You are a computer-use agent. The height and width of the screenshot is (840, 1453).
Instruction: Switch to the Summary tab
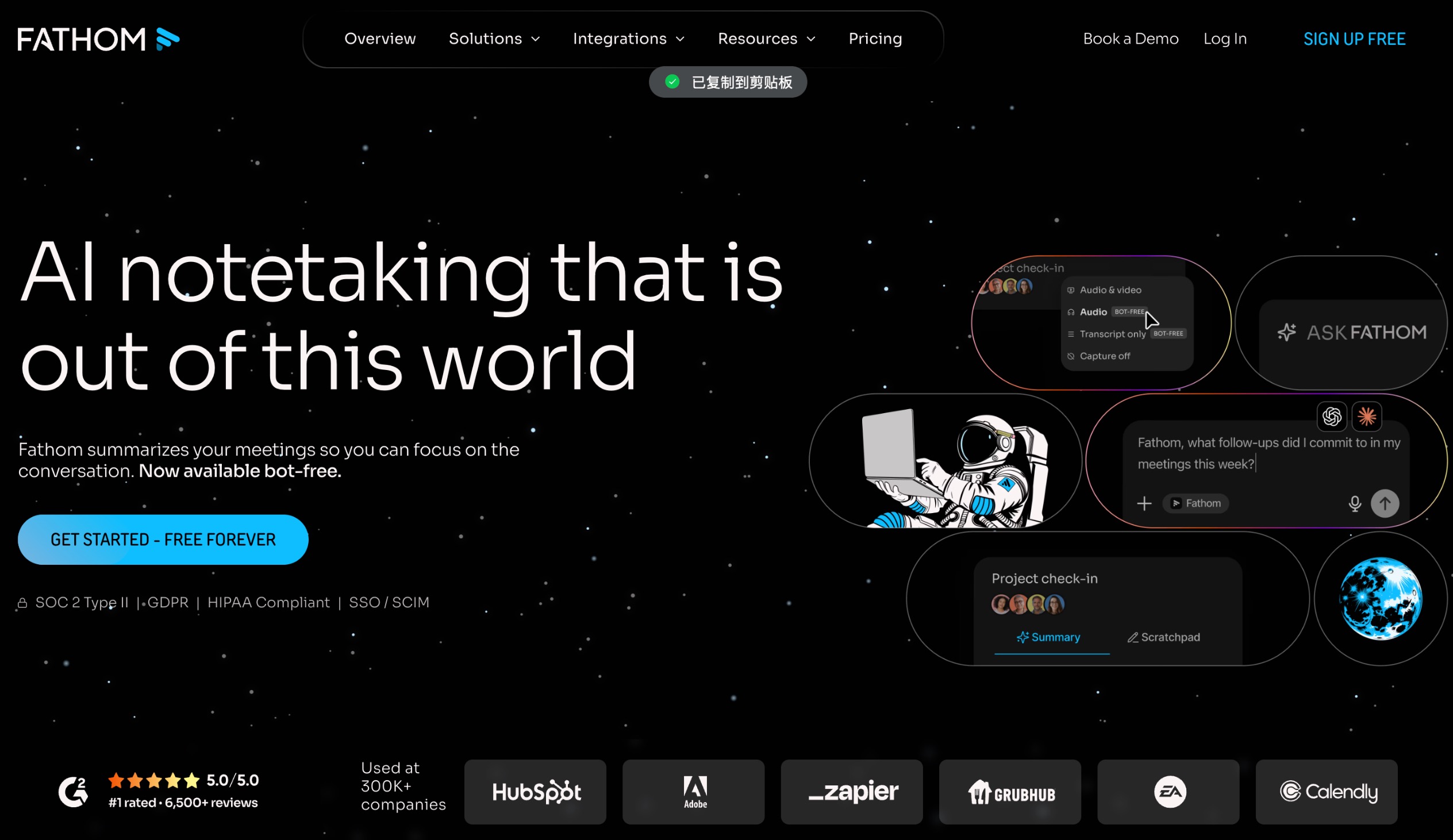point(1050,637)
